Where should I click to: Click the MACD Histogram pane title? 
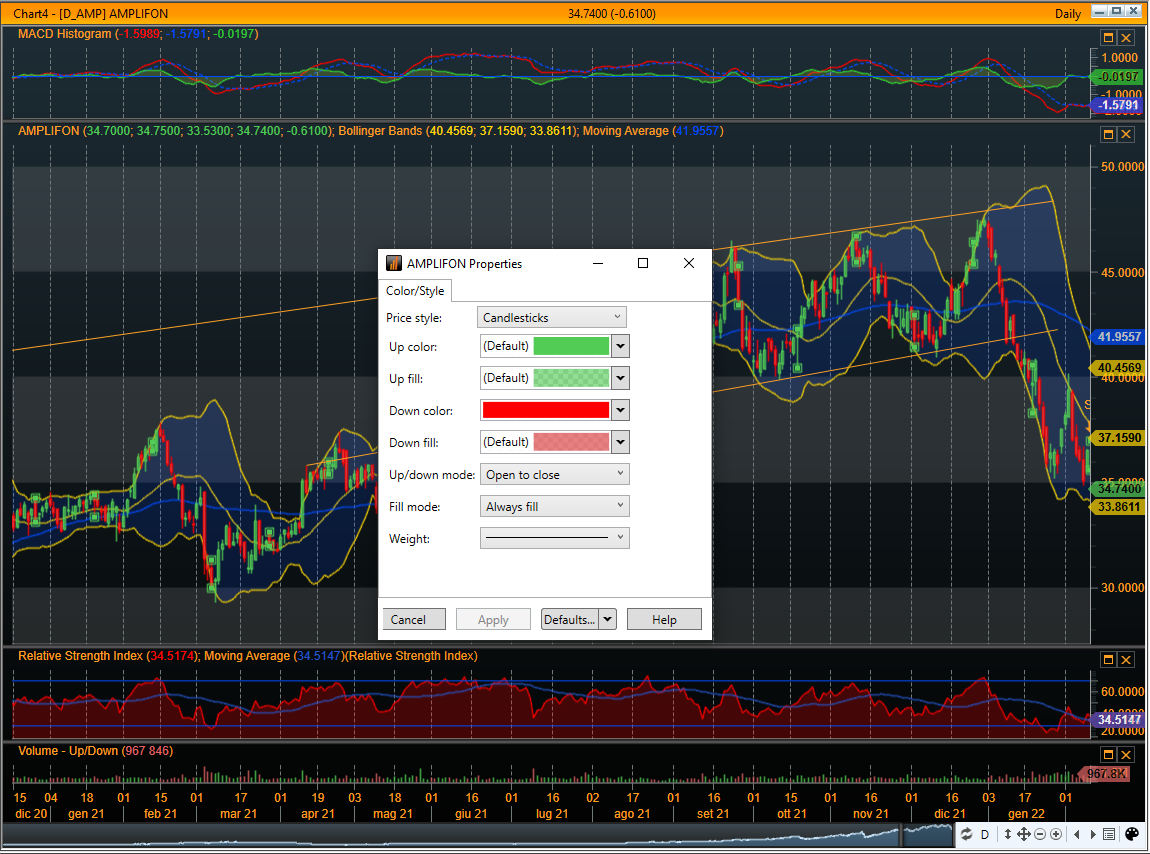click(64, 34)
